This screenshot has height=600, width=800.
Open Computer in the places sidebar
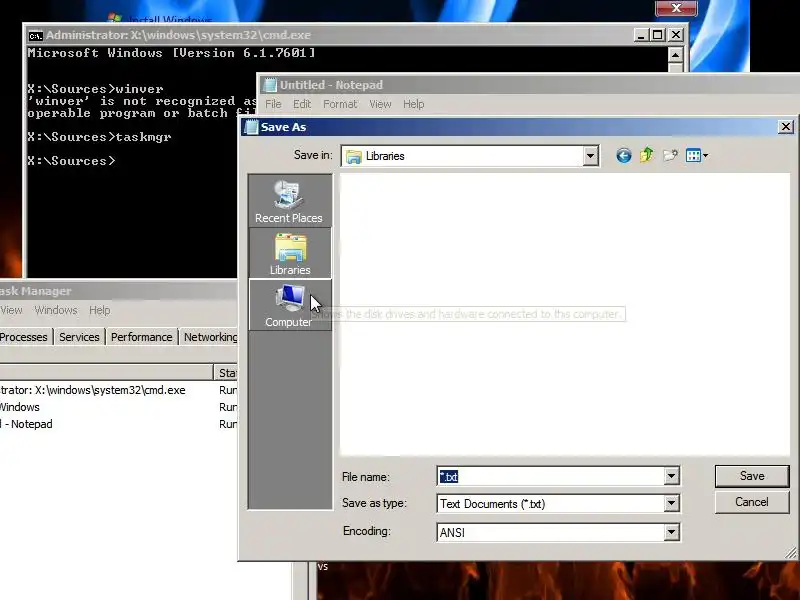[x=289, y=305]
